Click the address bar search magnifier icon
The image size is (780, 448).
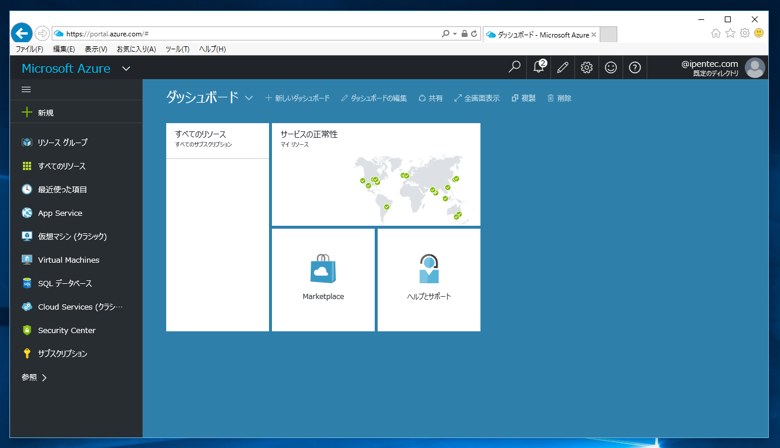click(x=445, y=33)
